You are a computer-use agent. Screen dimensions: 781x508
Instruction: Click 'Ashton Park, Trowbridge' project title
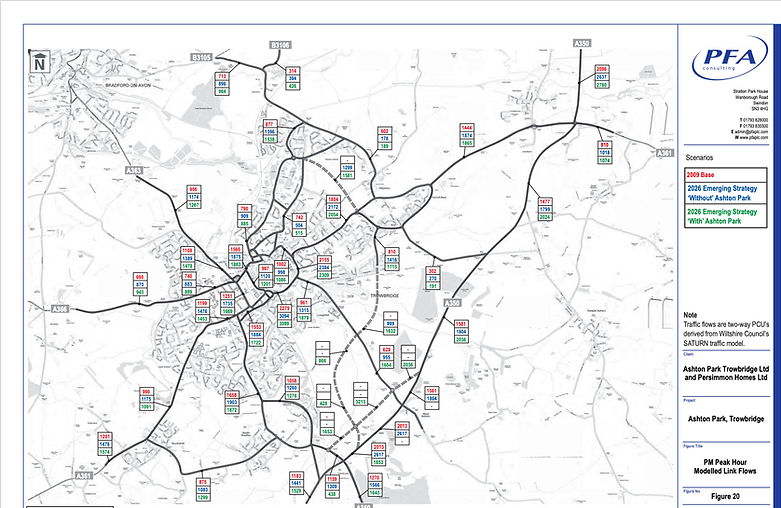(x=726, y=419)
